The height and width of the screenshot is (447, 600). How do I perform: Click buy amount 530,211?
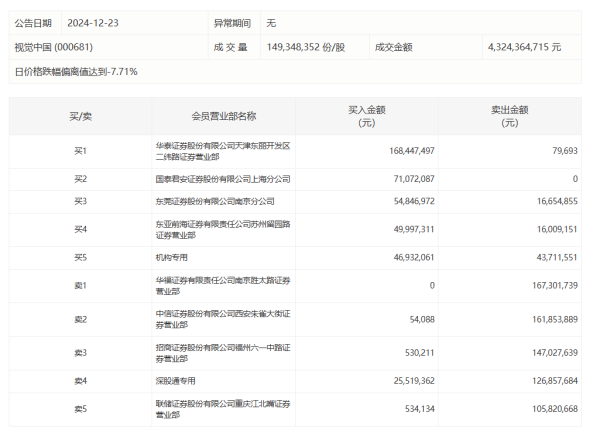point(420,352)
